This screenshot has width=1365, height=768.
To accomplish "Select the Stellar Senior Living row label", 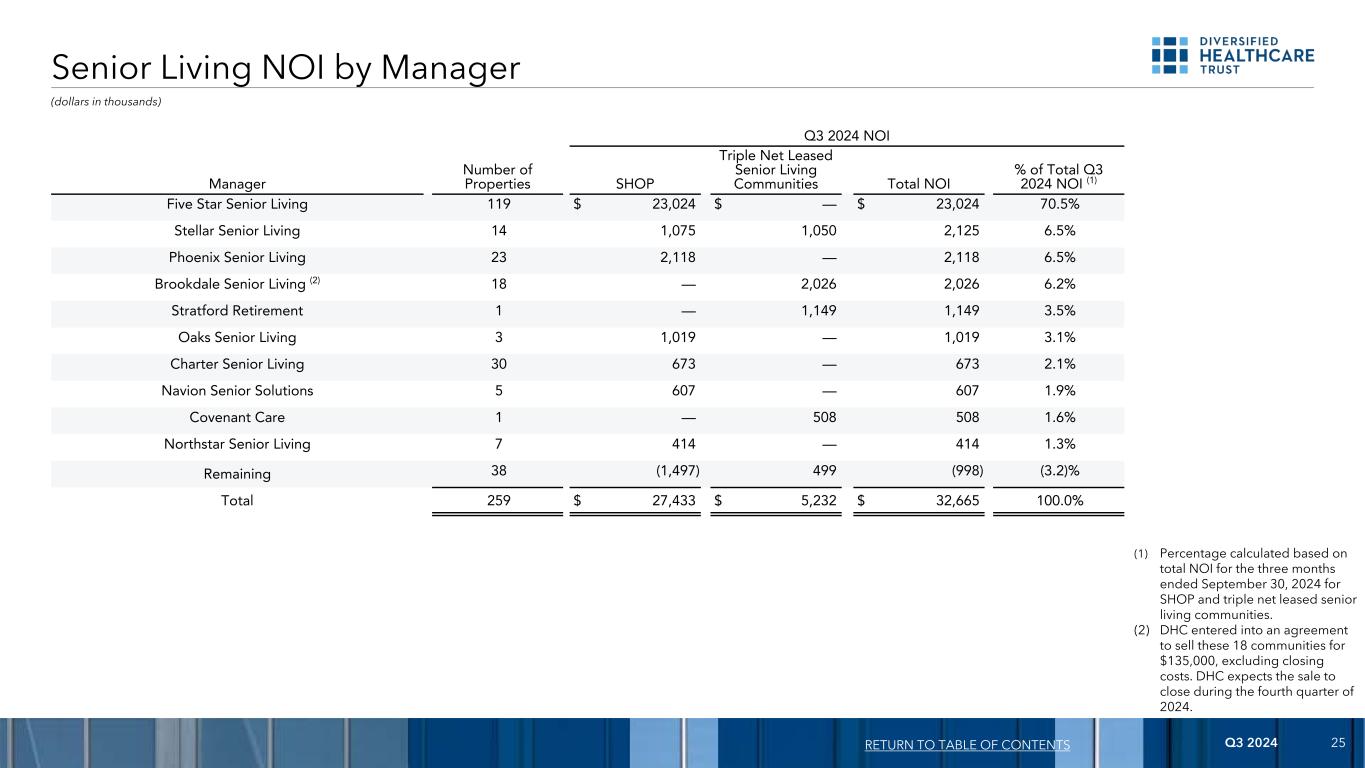I will 237,230.
